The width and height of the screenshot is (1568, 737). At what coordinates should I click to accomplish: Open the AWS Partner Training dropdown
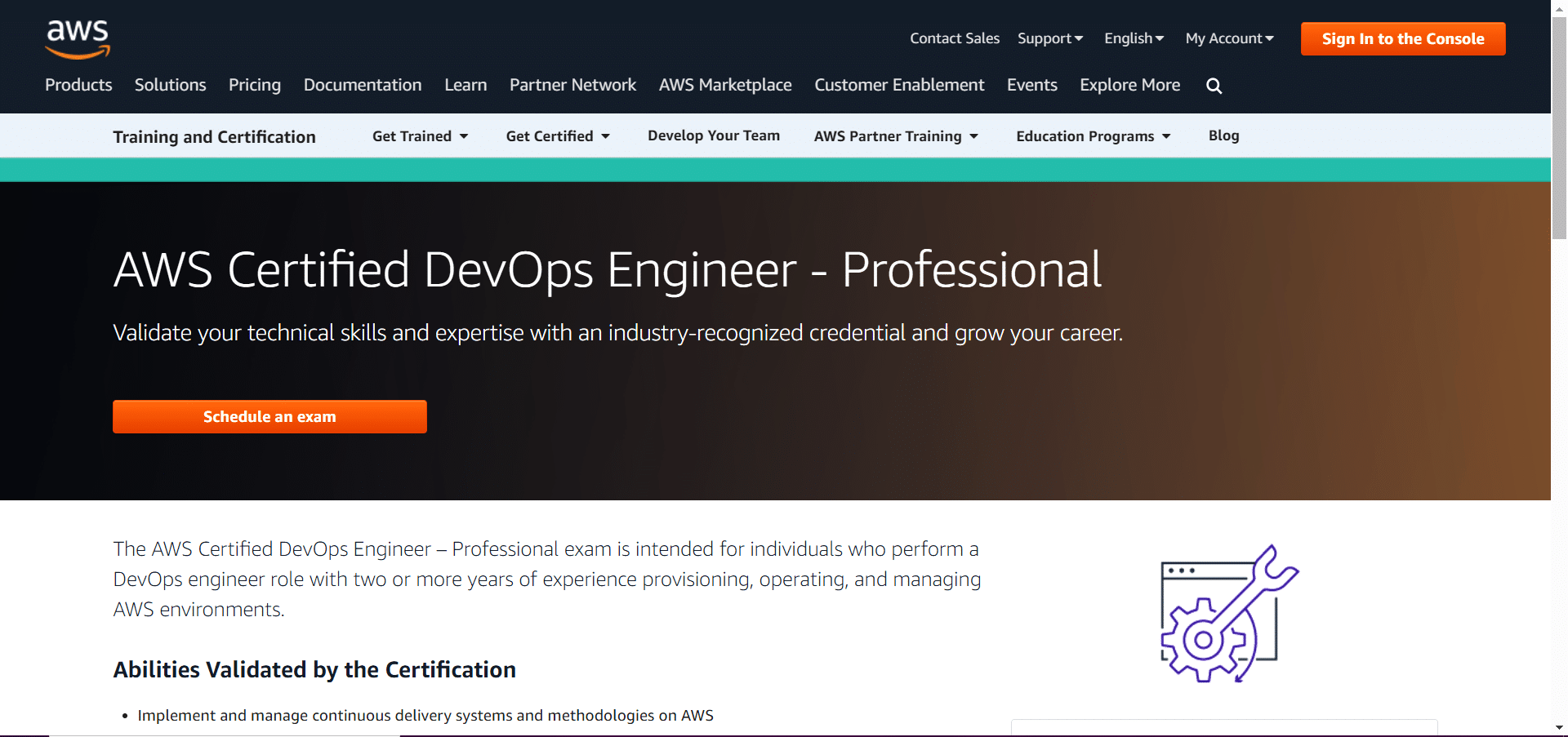895,136
